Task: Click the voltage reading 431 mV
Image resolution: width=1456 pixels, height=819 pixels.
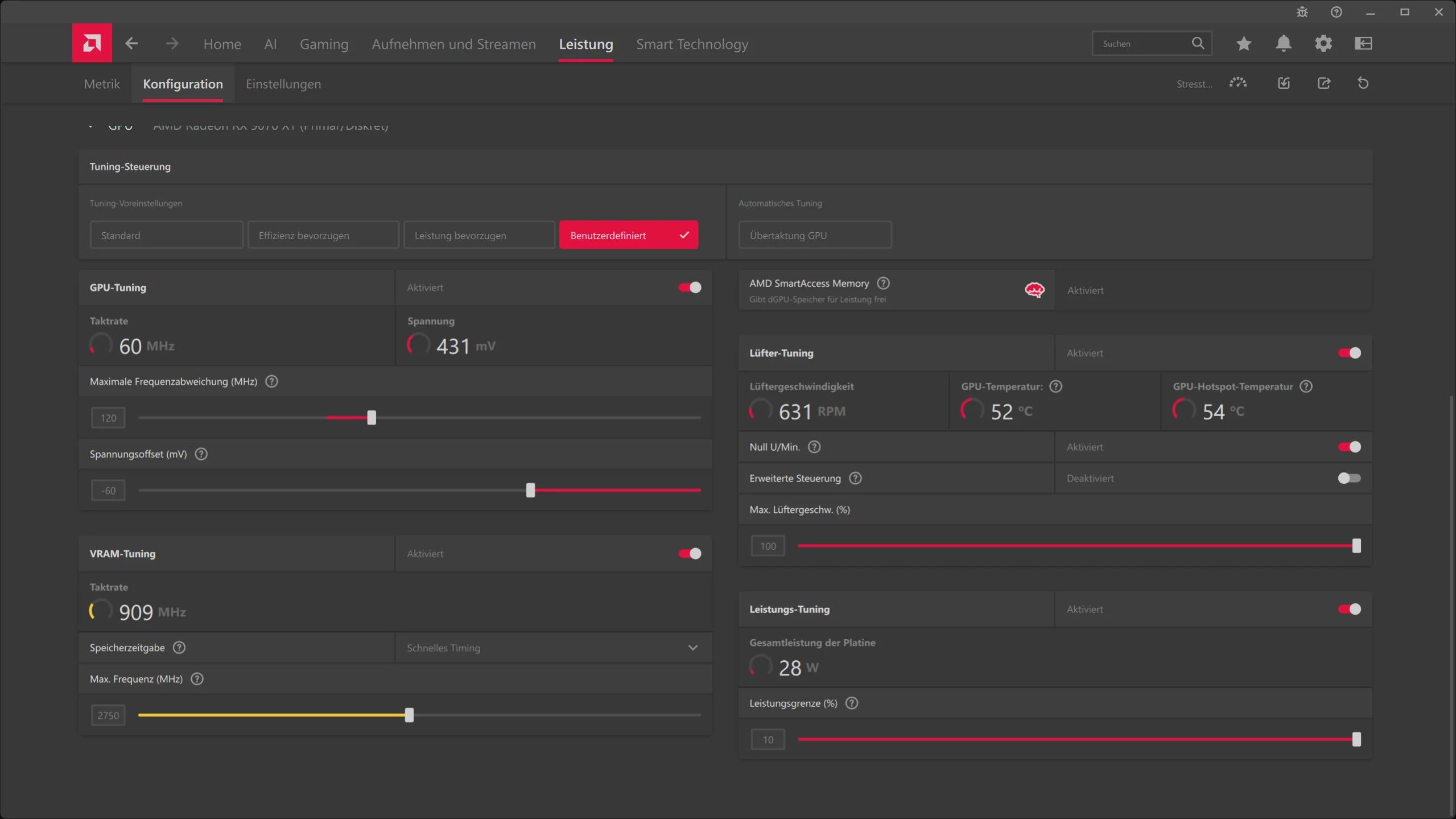Action: (466, 346)
